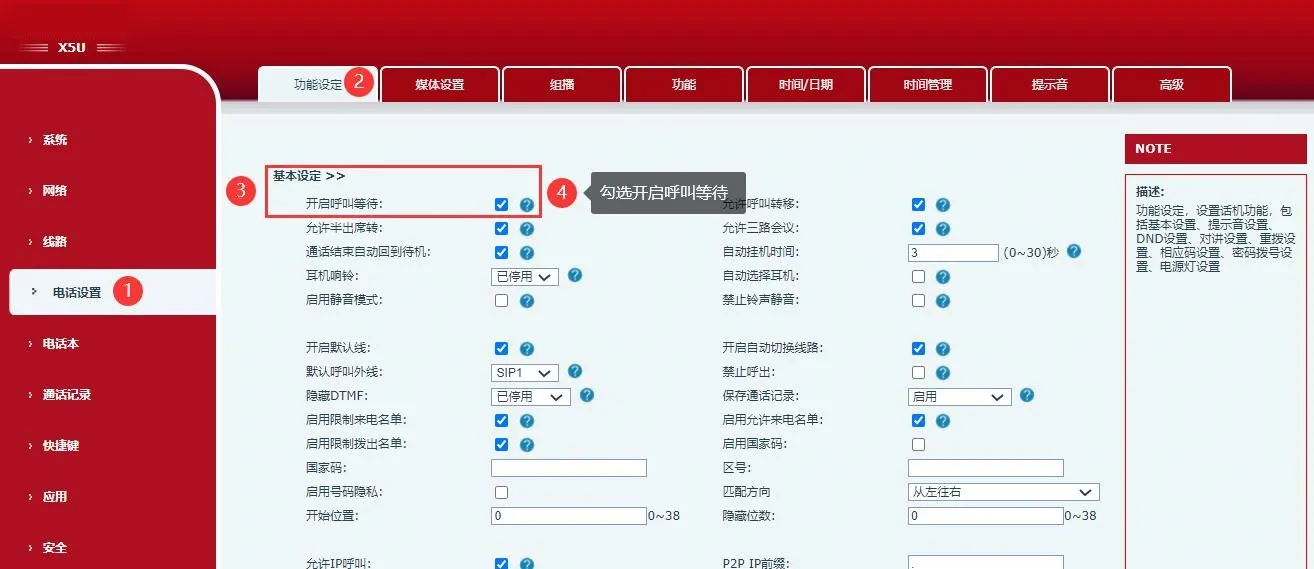Open 快捷键 in the left menu

pyautogui.click(x=60, y=446)
